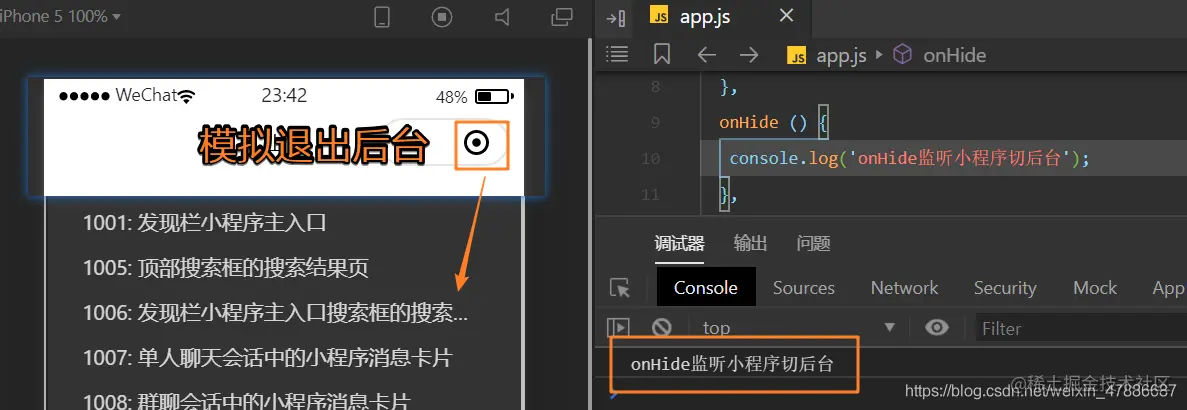This screenshot has width=1187, height=410.
Task: Click the console Filter input field
Action: (x=1081, y=328)
